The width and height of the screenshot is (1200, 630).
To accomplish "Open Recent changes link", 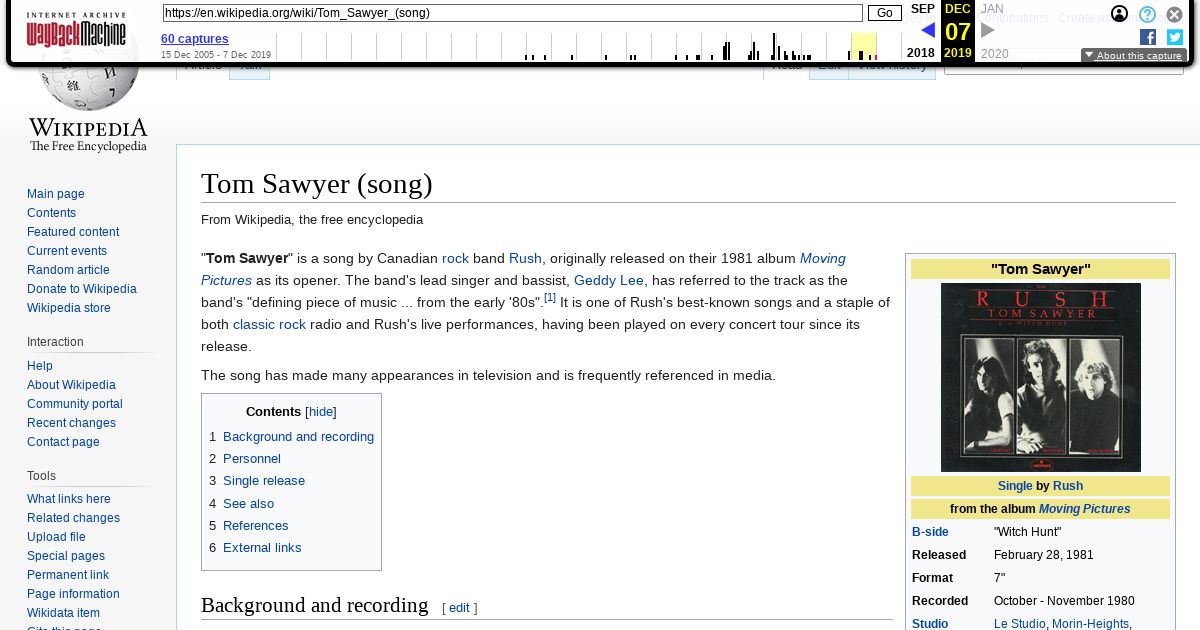I will point(71,423).
